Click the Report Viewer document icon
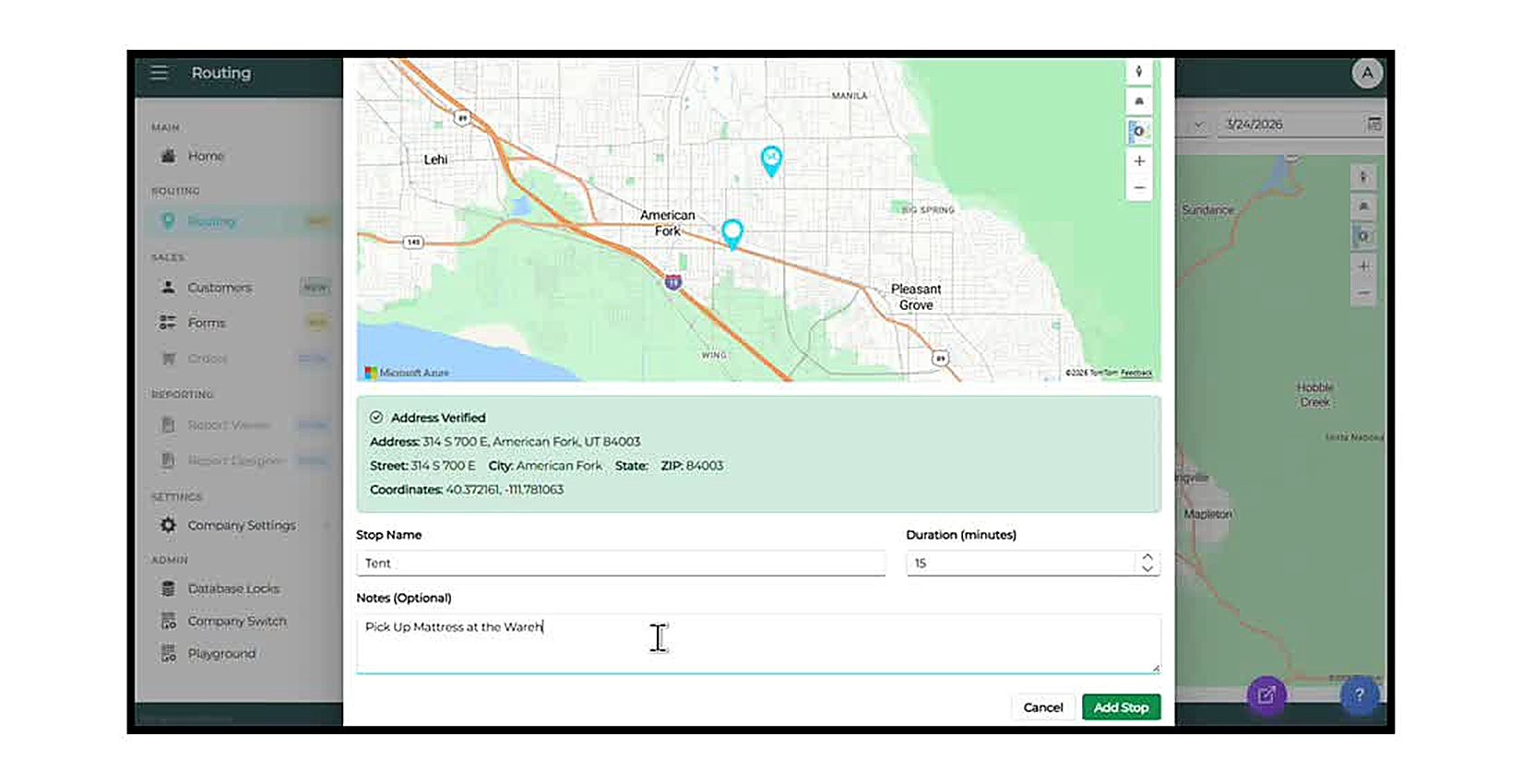1522x784 pixels. coord(168,425)
